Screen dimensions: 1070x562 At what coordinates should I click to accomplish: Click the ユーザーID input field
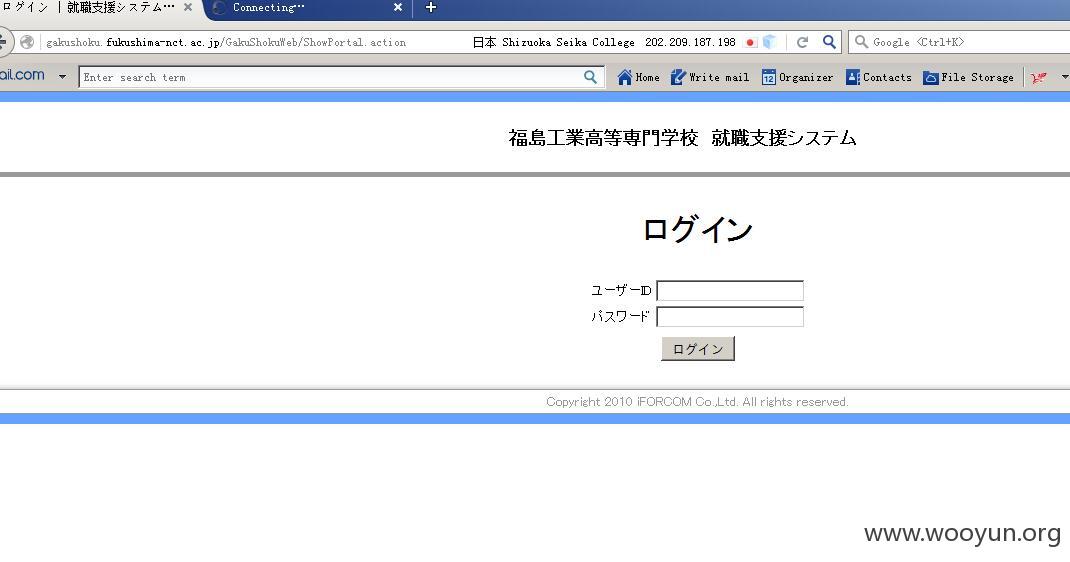tap(729, 291)
